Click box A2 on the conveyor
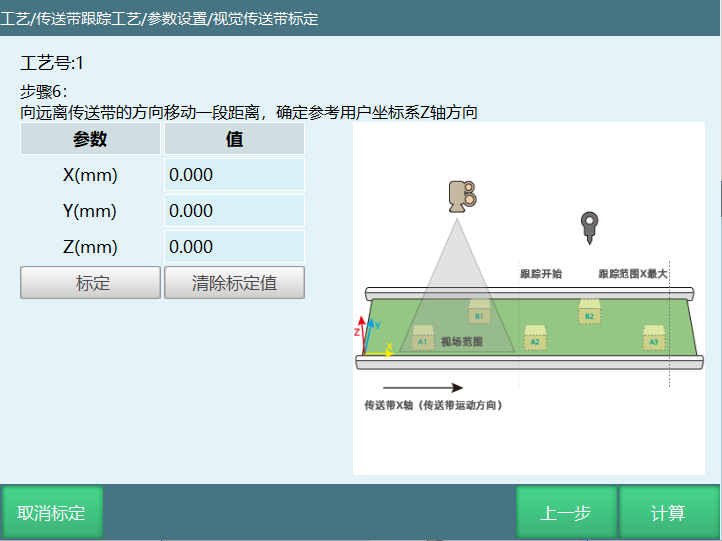The height and width of the screenshot is (541, 722). (x=534, y=337)
